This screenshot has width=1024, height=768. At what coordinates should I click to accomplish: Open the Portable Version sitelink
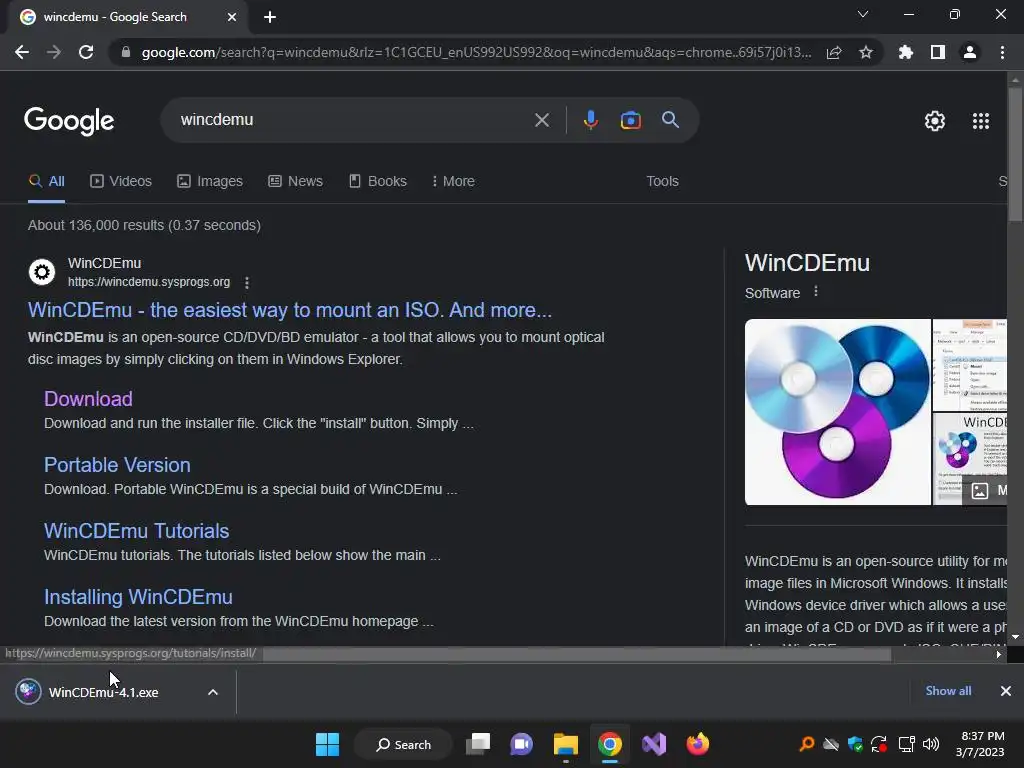click(x=118, y=465)
